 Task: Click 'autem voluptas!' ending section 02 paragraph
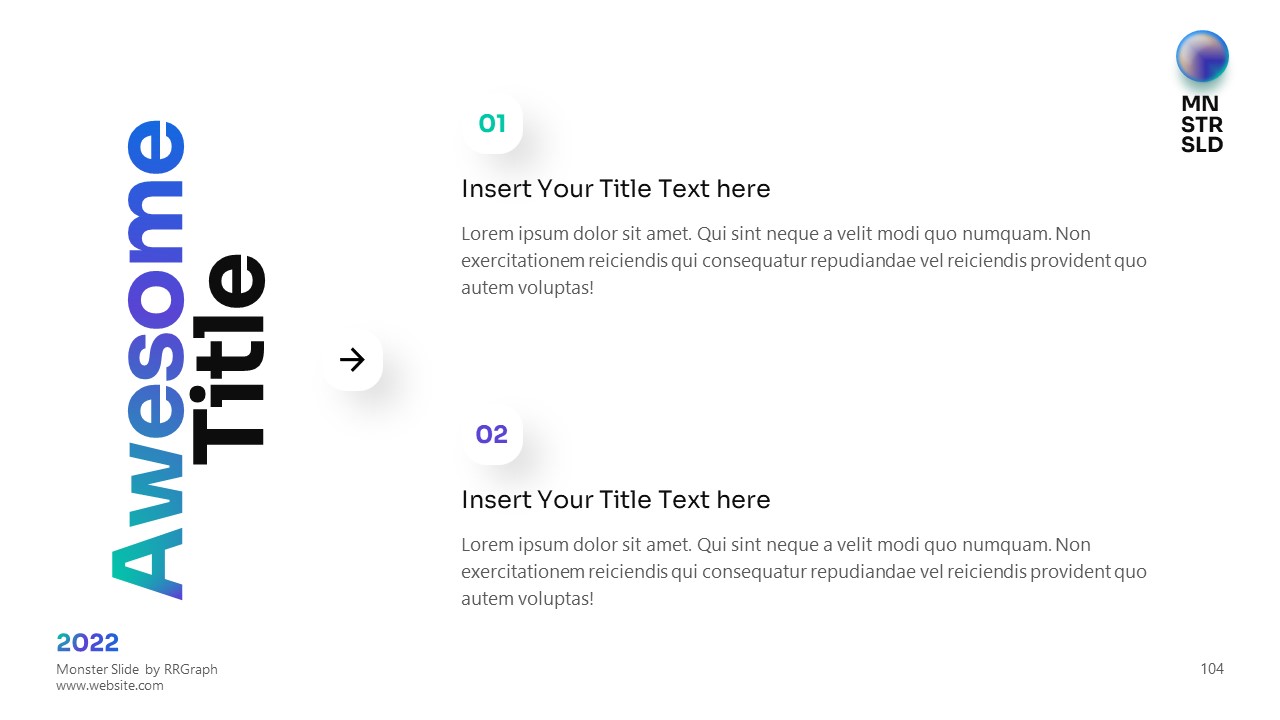click(527, 599)
